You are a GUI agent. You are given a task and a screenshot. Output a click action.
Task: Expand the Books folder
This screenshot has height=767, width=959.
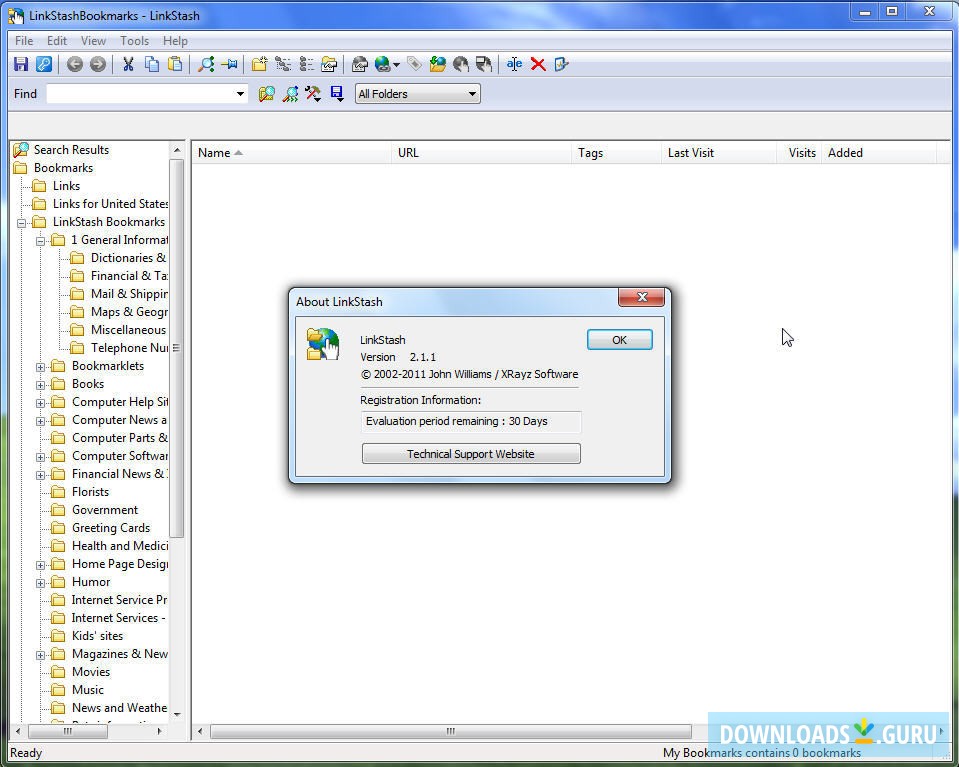(40, 385)
